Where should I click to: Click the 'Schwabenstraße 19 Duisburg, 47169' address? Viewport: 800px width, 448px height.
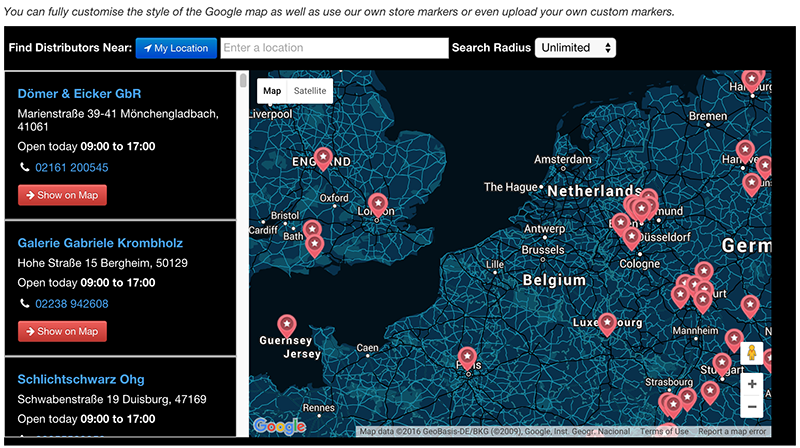(x=112, y=400)
